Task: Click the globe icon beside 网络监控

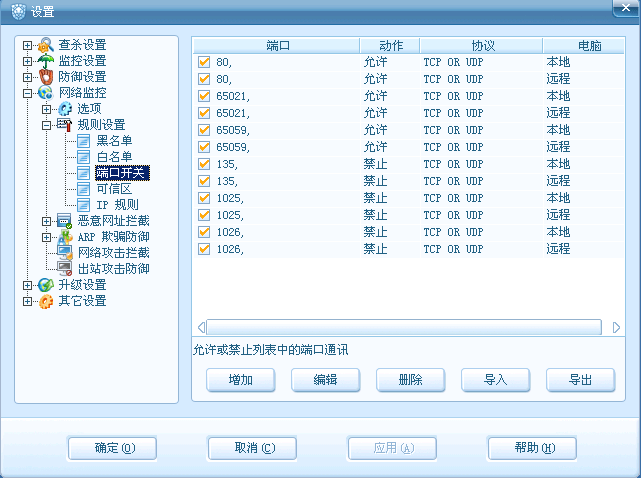Action: tap(46, 93)
